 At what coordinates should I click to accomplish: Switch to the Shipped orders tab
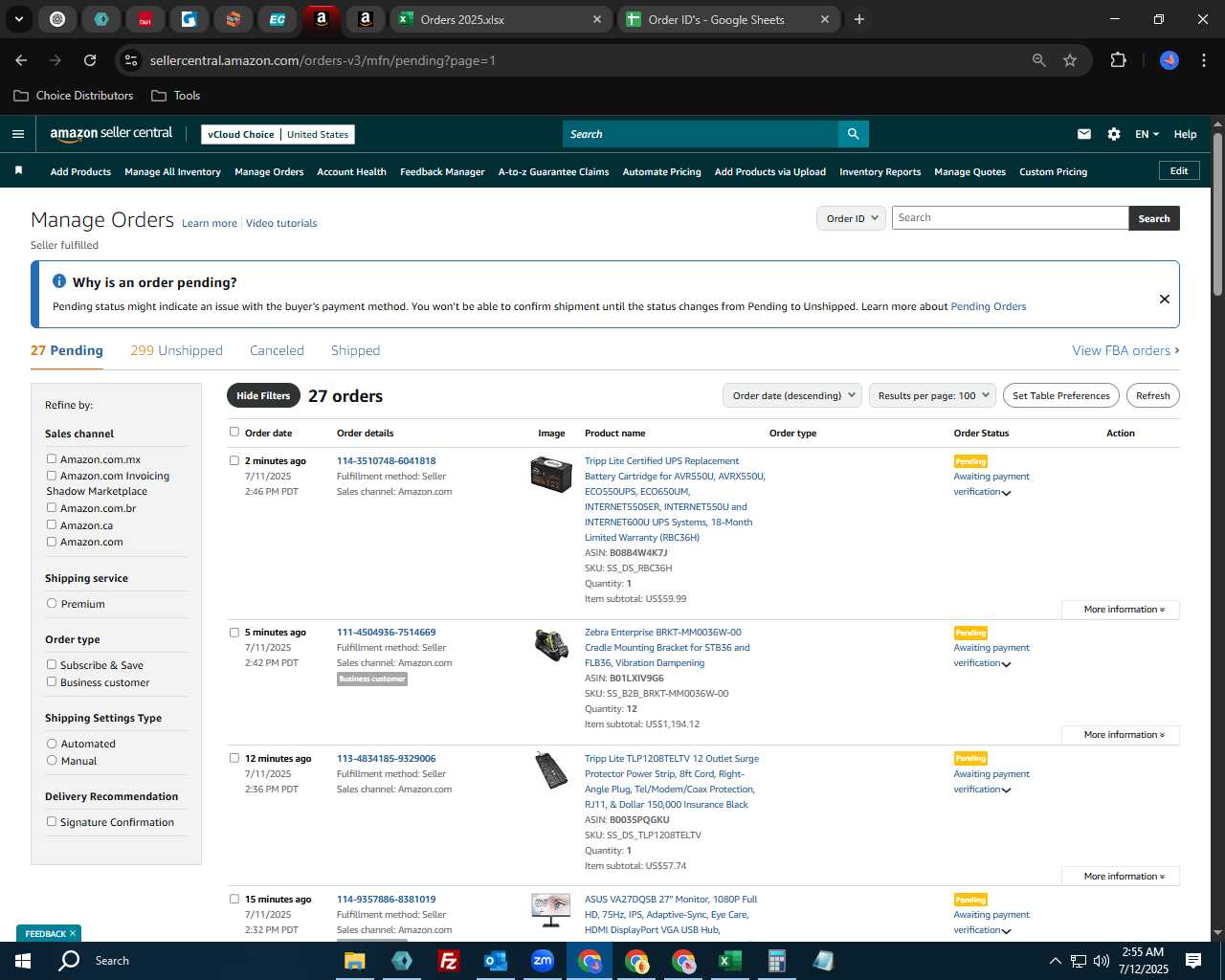click(355, 350)
